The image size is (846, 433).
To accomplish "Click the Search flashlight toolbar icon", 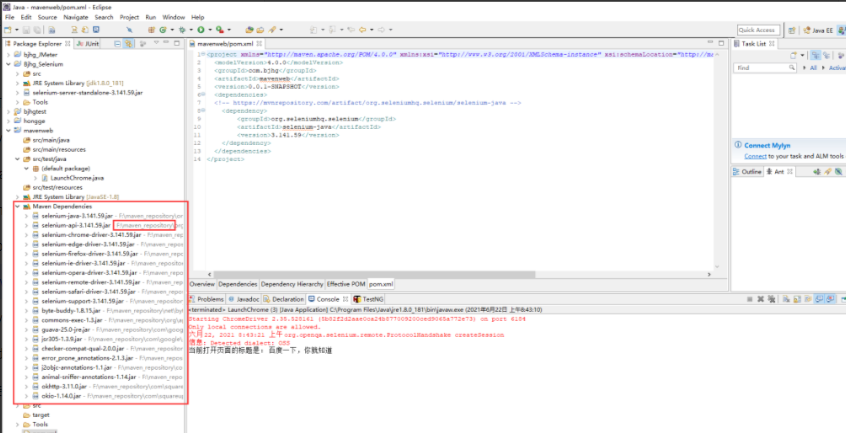I will pyautogui.click(x=272, y=30).
